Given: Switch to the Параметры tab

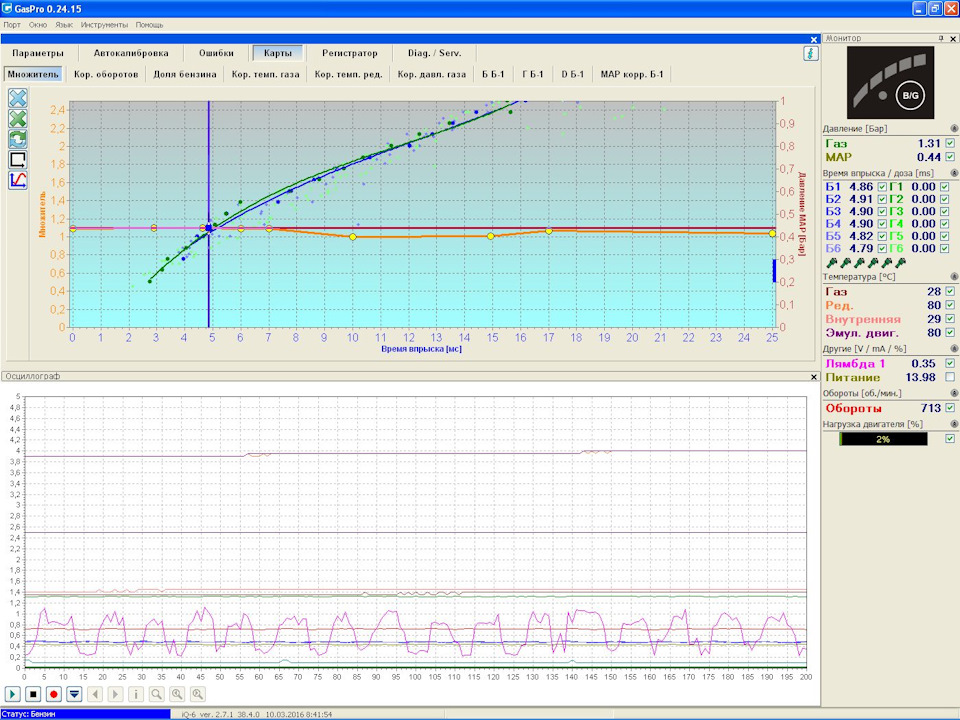Looking at the screenshot, I should tap(38, 53).
